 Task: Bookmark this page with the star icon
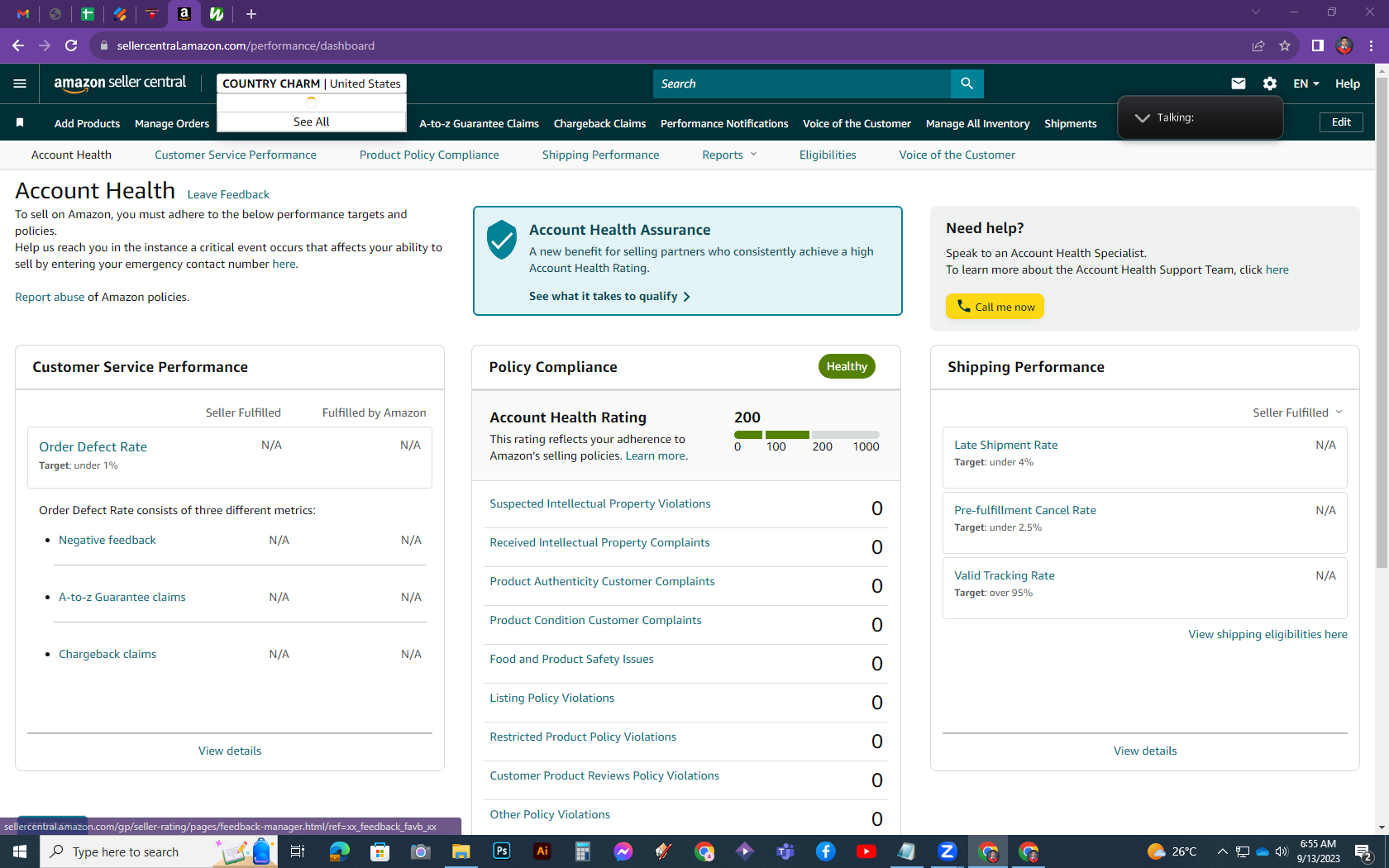tap(1285, 45)
